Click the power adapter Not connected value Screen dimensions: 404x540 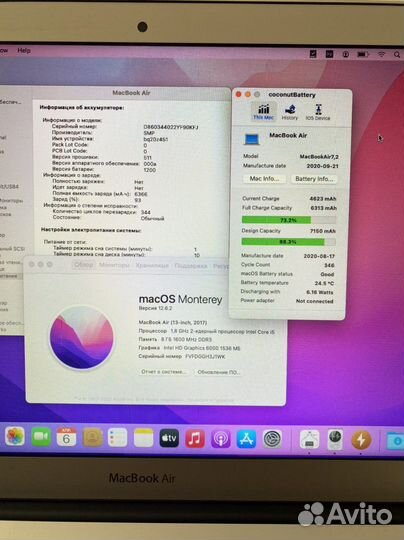[x=314, y=301]
